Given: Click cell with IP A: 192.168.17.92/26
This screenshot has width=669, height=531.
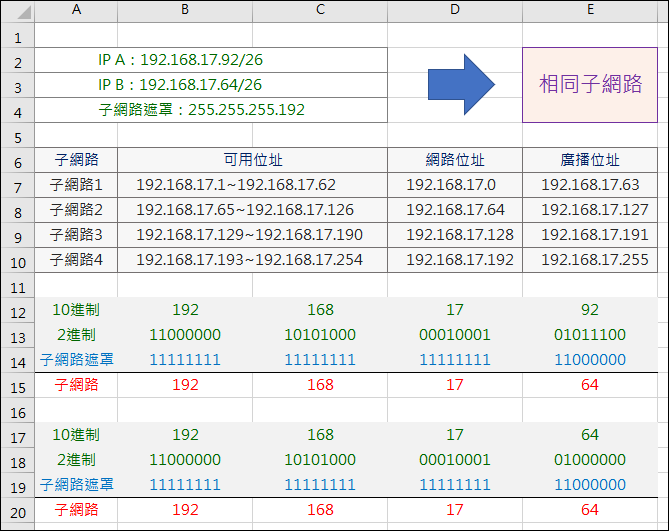Looking at the screenshot, I should pos(211,60).
